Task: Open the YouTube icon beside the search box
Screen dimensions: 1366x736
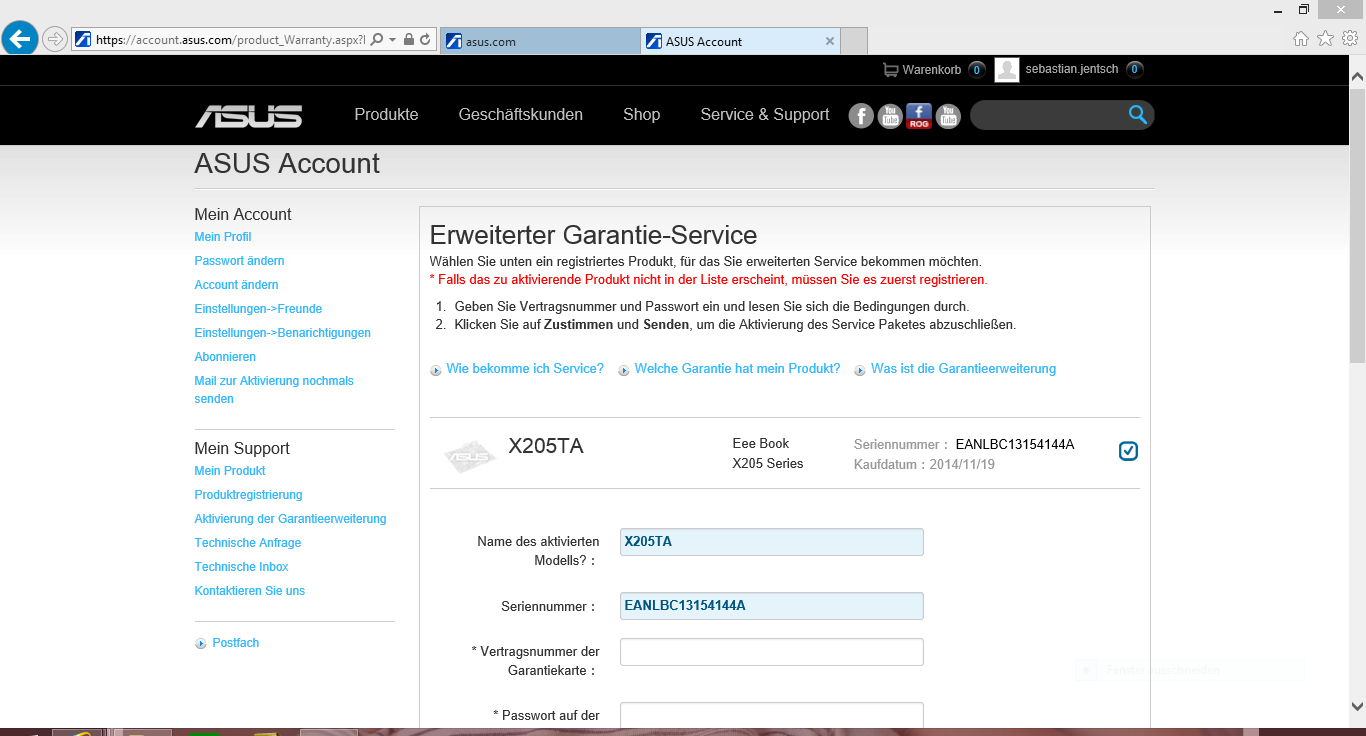Action: click(x=948, y=116)
